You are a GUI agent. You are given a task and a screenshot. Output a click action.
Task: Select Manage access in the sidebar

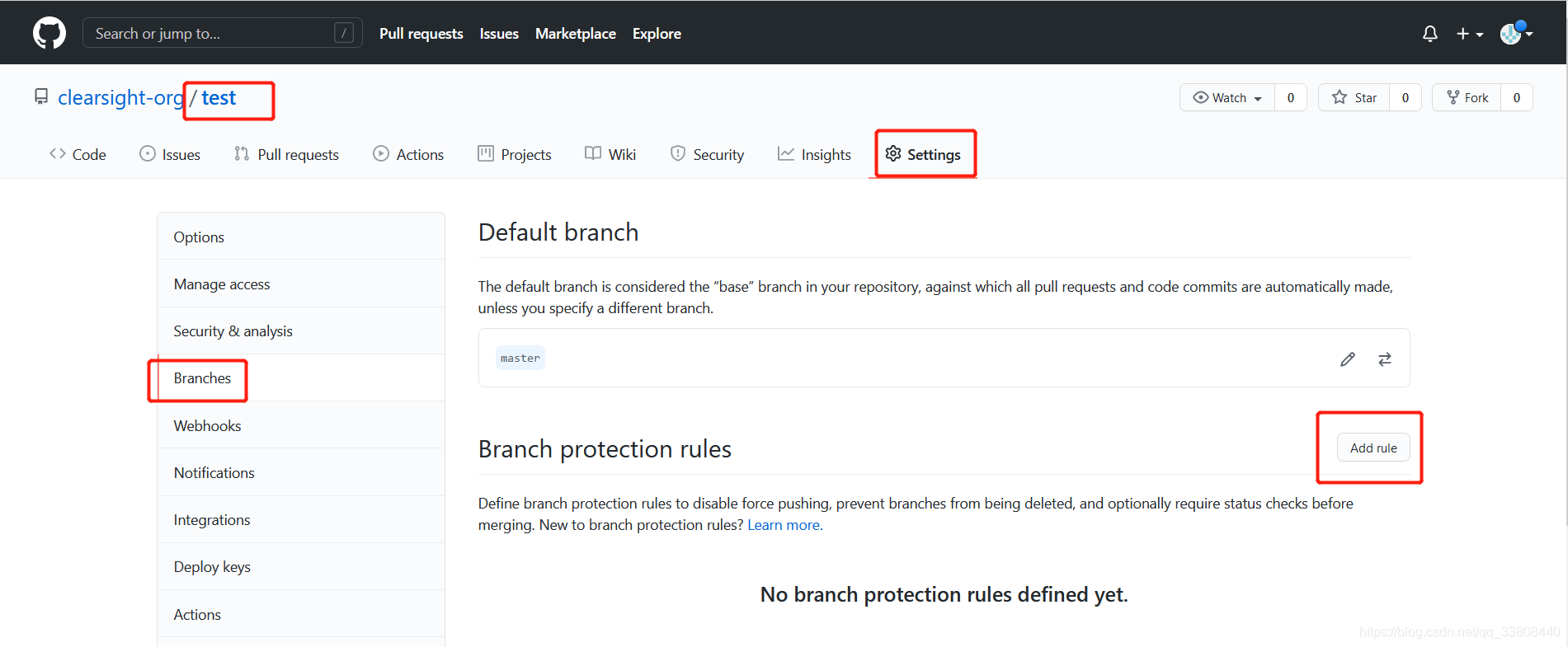301,284
